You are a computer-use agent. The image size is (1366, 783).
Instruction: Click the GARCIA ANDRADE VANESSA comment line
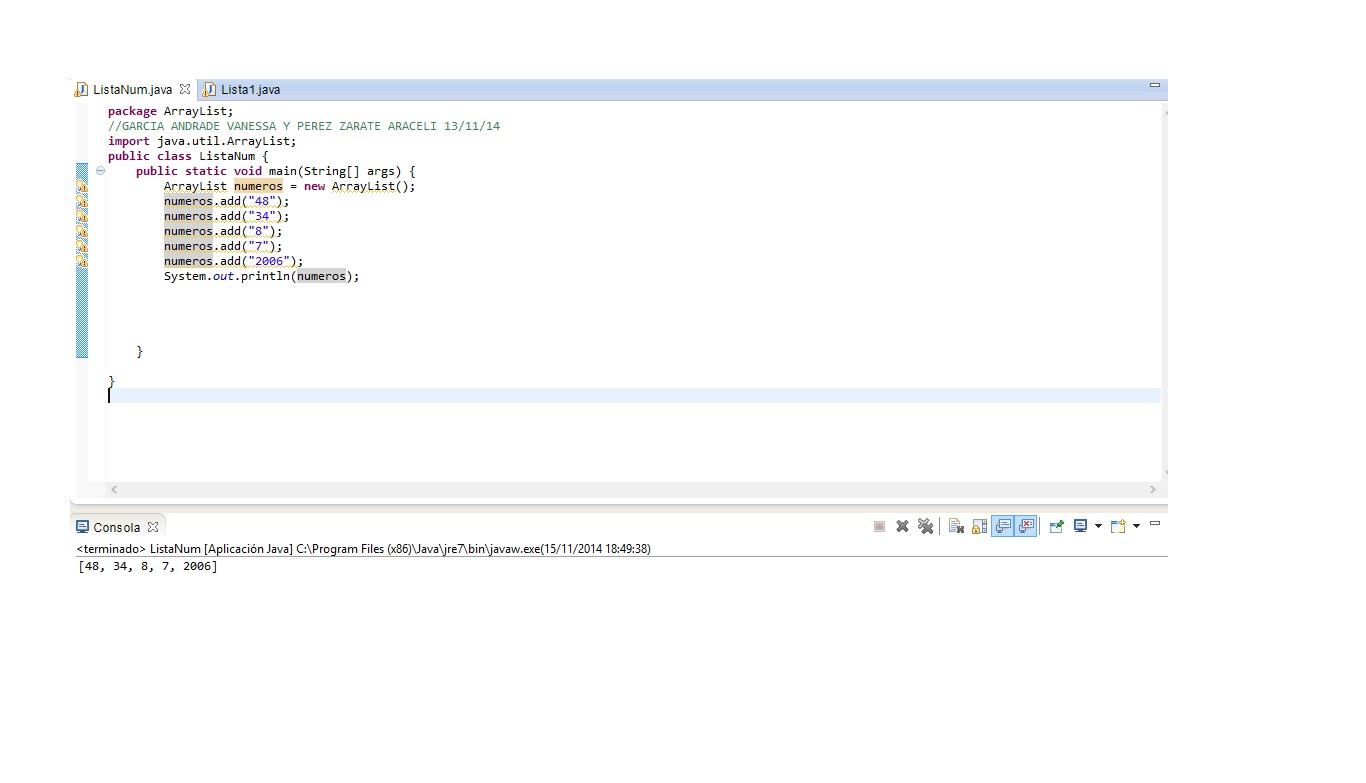coord(304,126)
